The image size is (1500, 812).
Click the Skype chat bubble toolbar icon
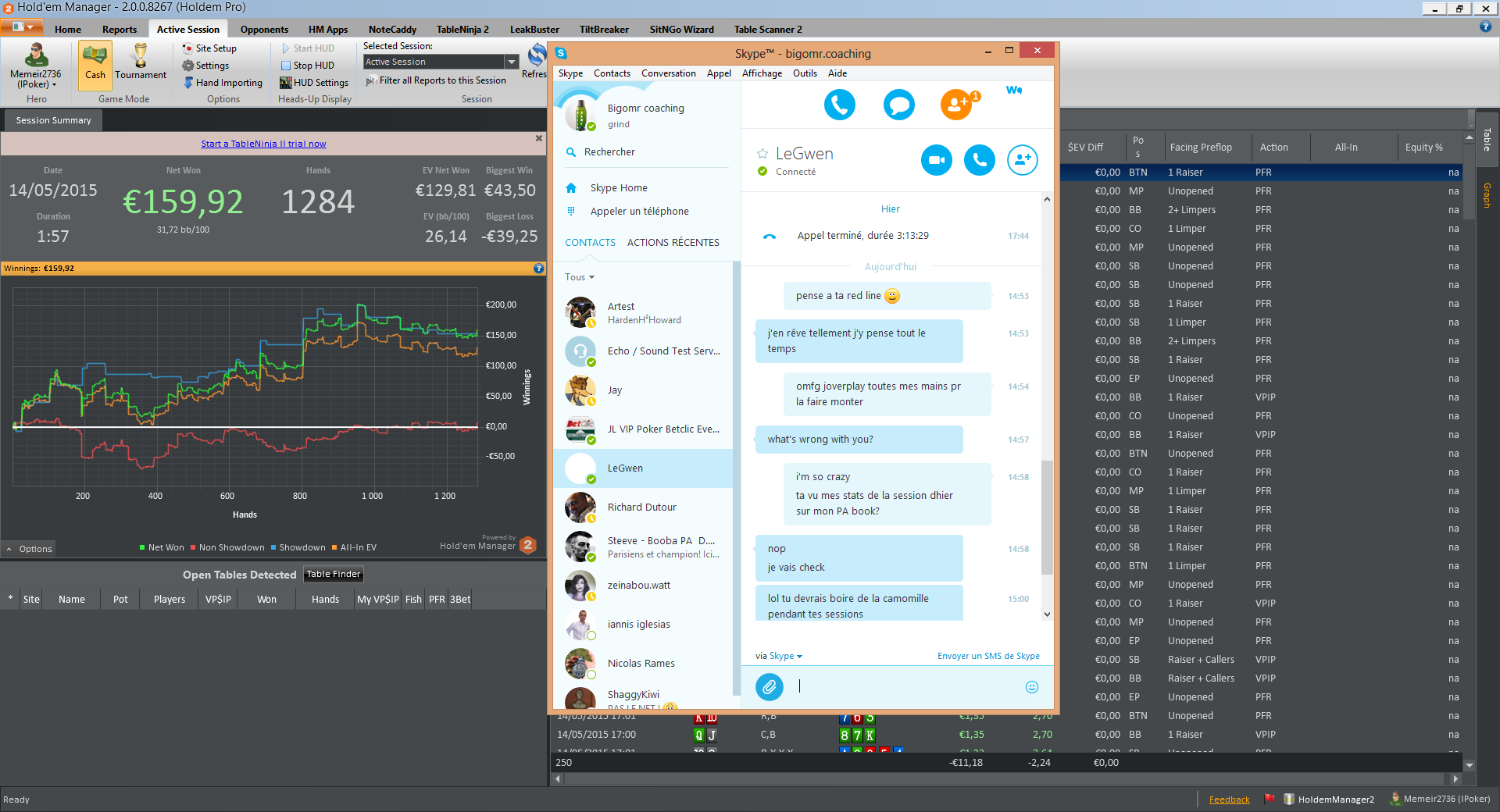pyautogui.click(x=898, y=104)
